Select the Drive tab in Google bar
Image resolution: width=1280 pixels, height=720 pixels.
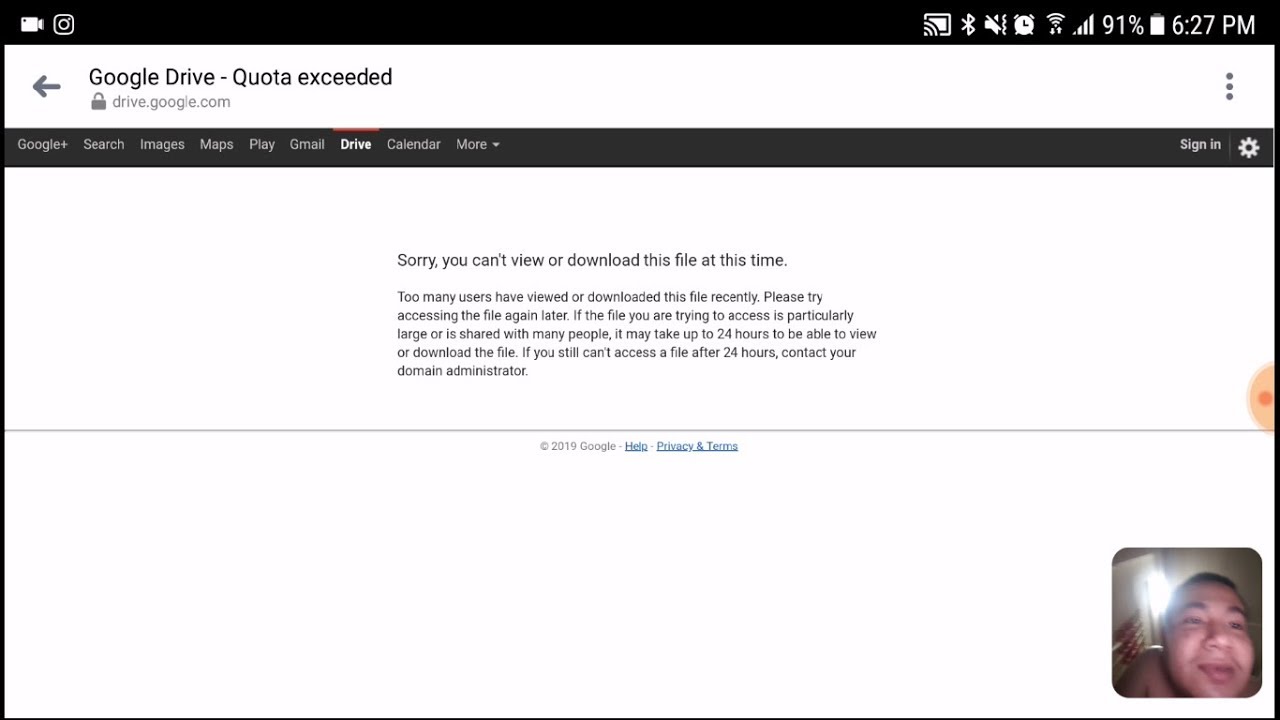[356, 144]
